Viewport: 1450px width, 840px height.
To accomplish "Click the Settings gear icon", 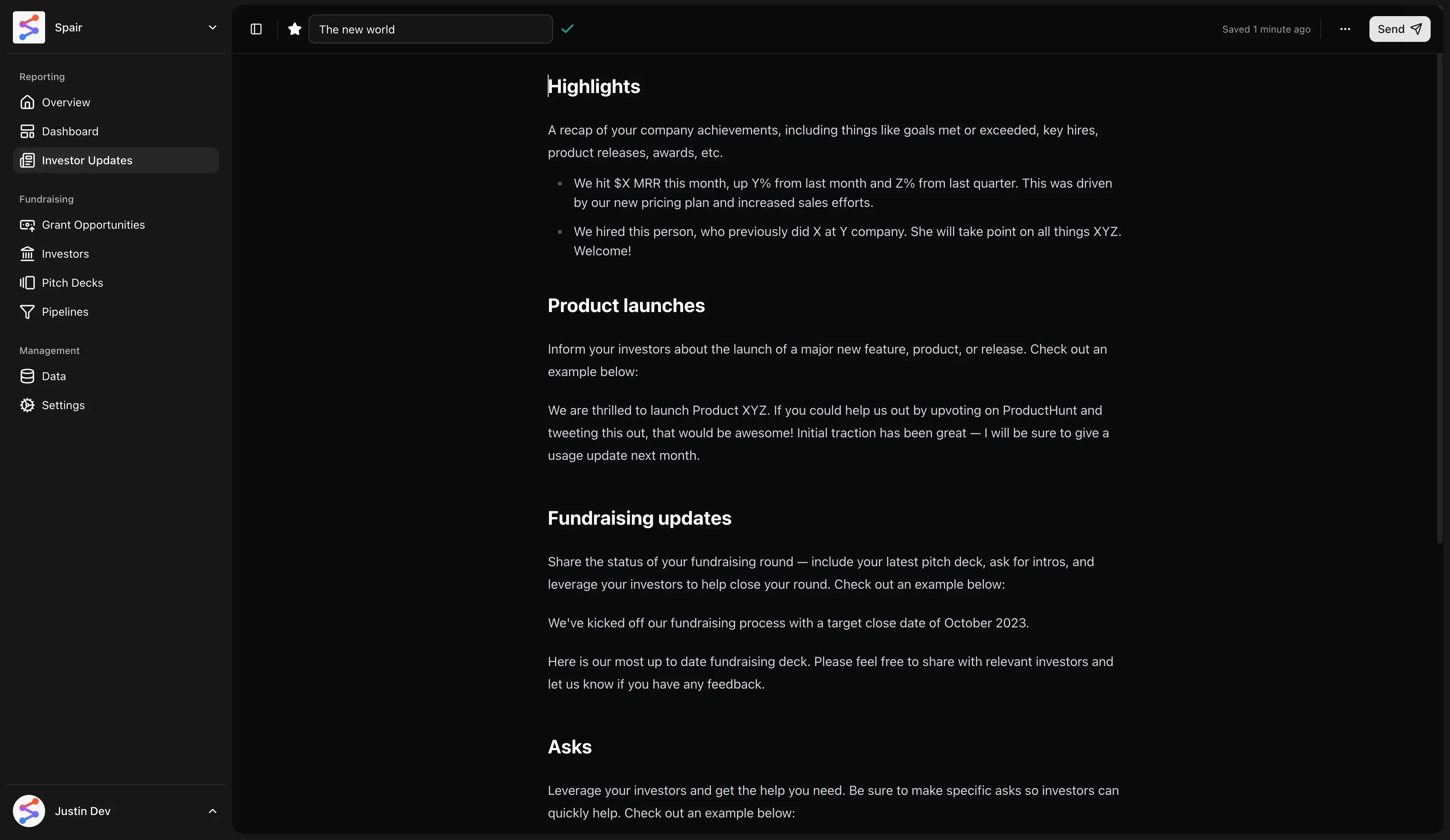I will (27, 405).
